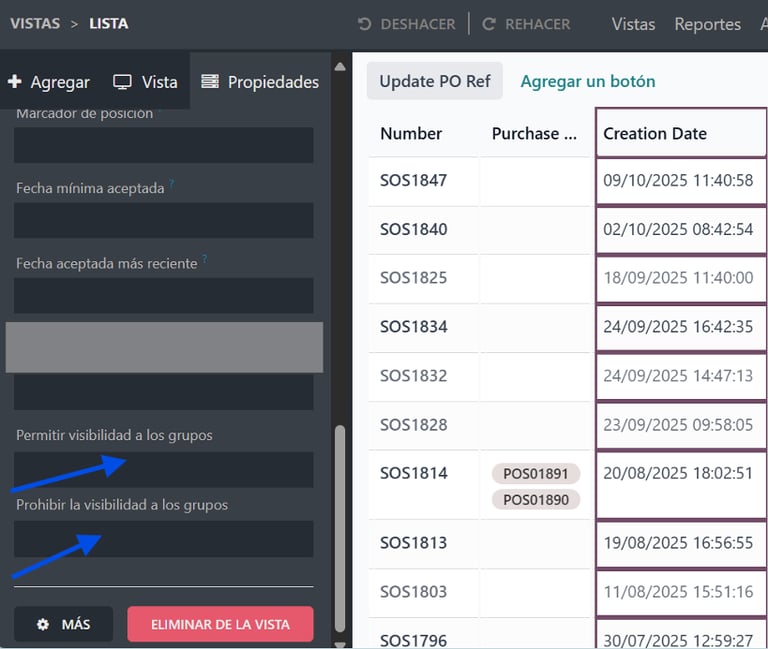Viewport: 768px width, 649px height.
Task: Click the monitor icon on the Vista tab
Action: (123, 82)
